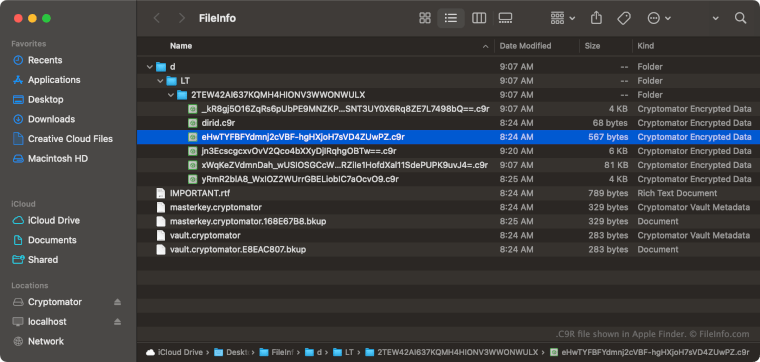This screenshot has width=760, height=362.
Task: Eject the Cryptomator volume
Action: 117,302
